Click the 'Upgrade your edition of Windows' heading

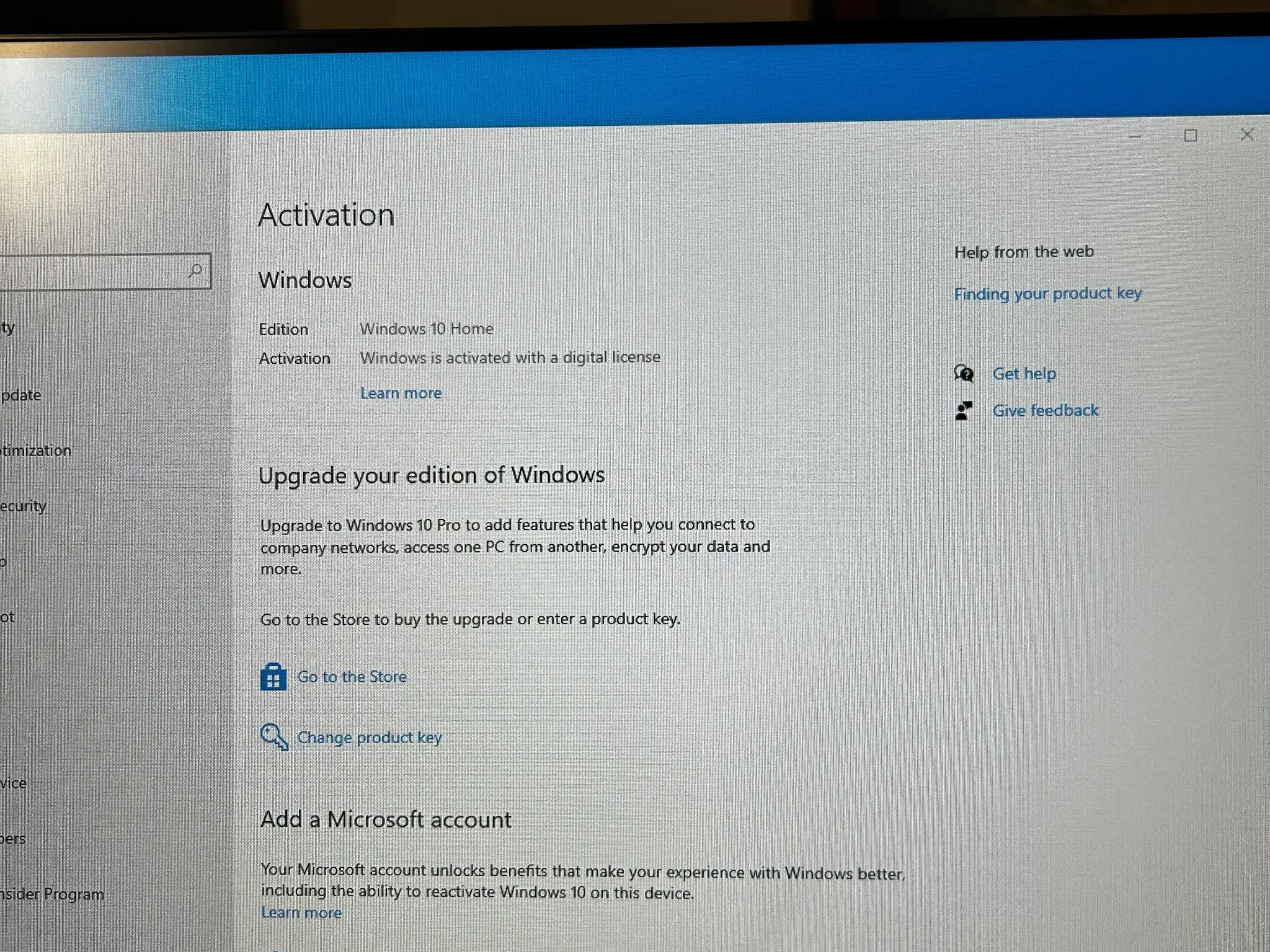[432, 475]
